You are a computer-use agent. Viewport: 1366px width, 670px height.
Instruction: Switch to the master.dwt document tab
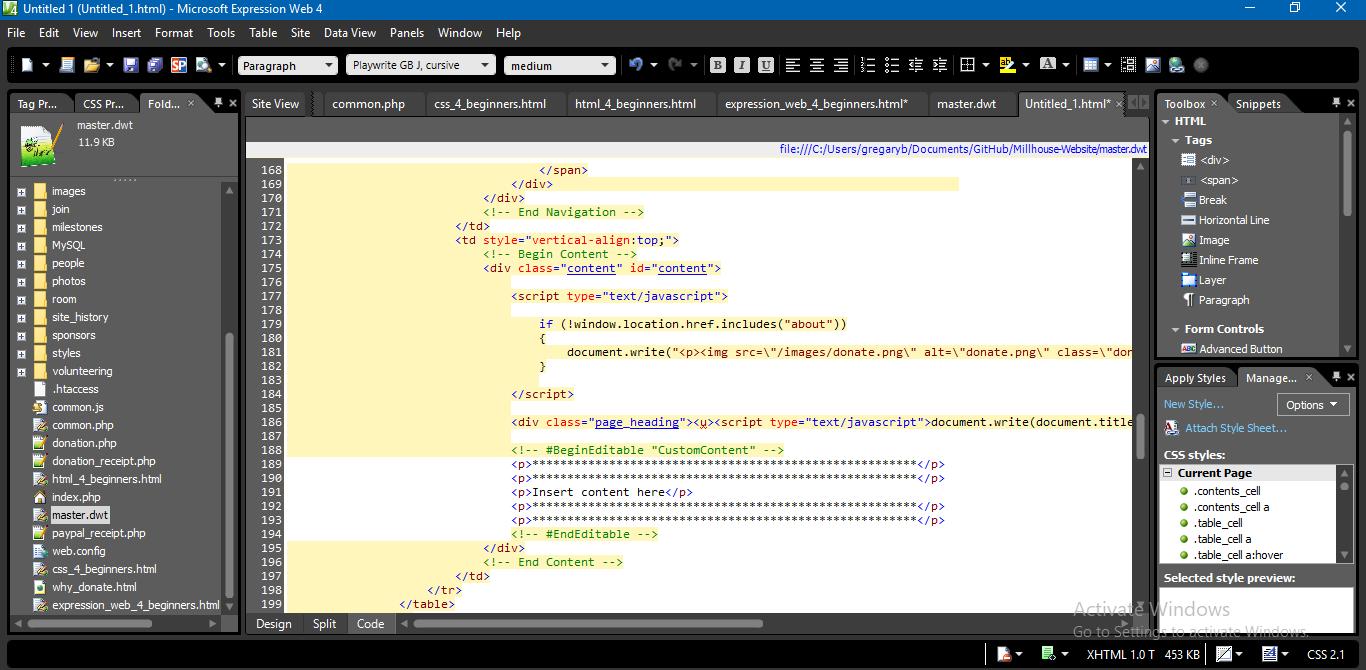[966, 103]
